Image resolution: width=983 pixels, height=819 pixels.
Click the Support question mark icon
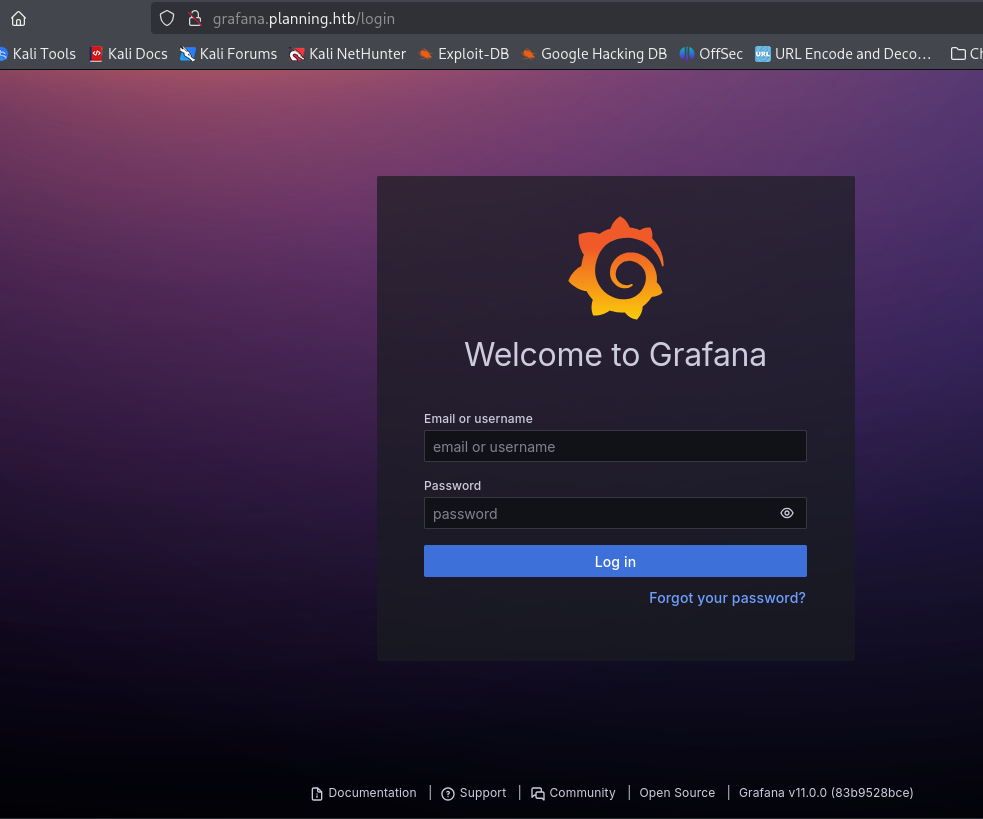(x=448, y=794)
